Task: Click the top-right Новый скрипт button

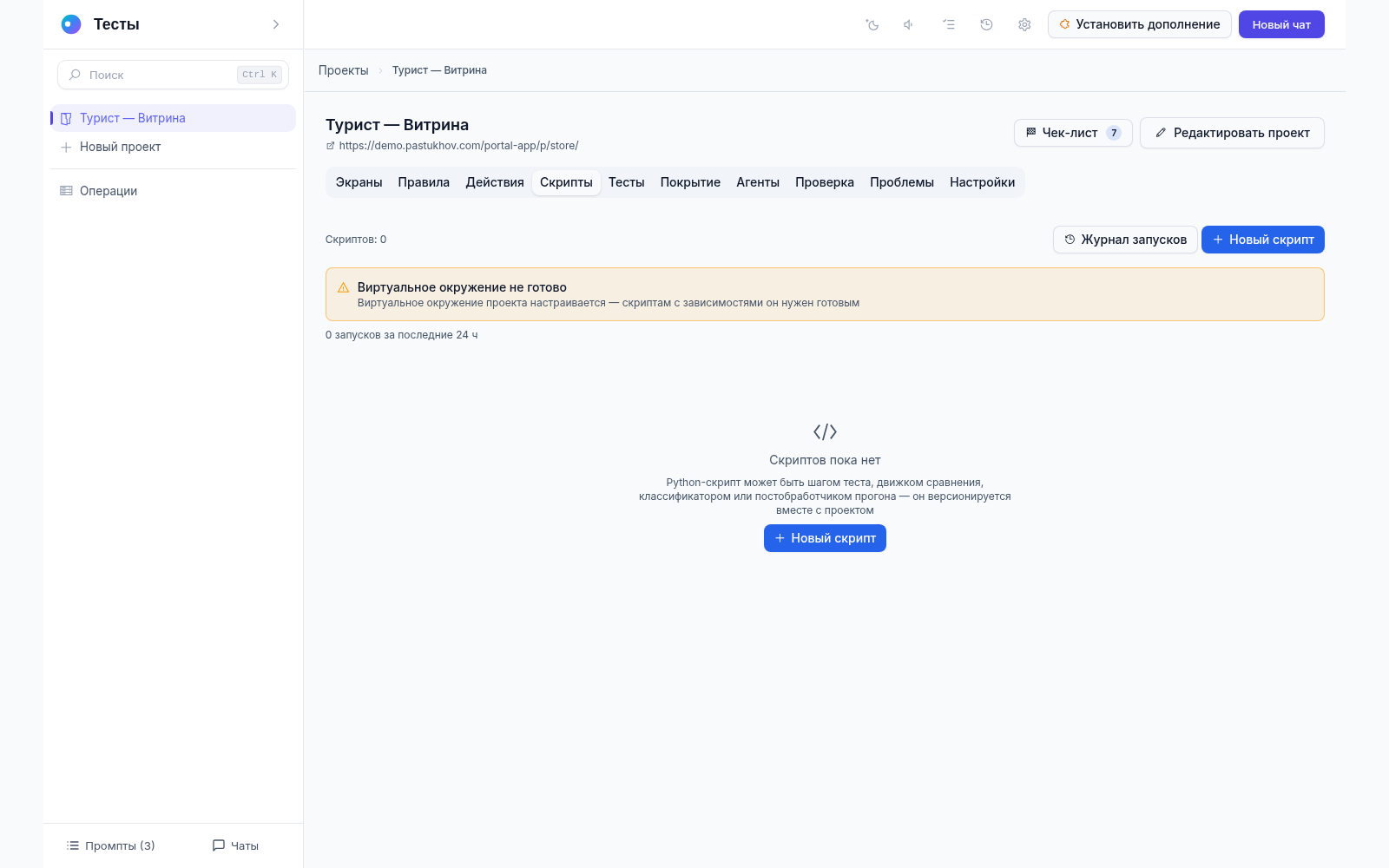Action: 1263,240
